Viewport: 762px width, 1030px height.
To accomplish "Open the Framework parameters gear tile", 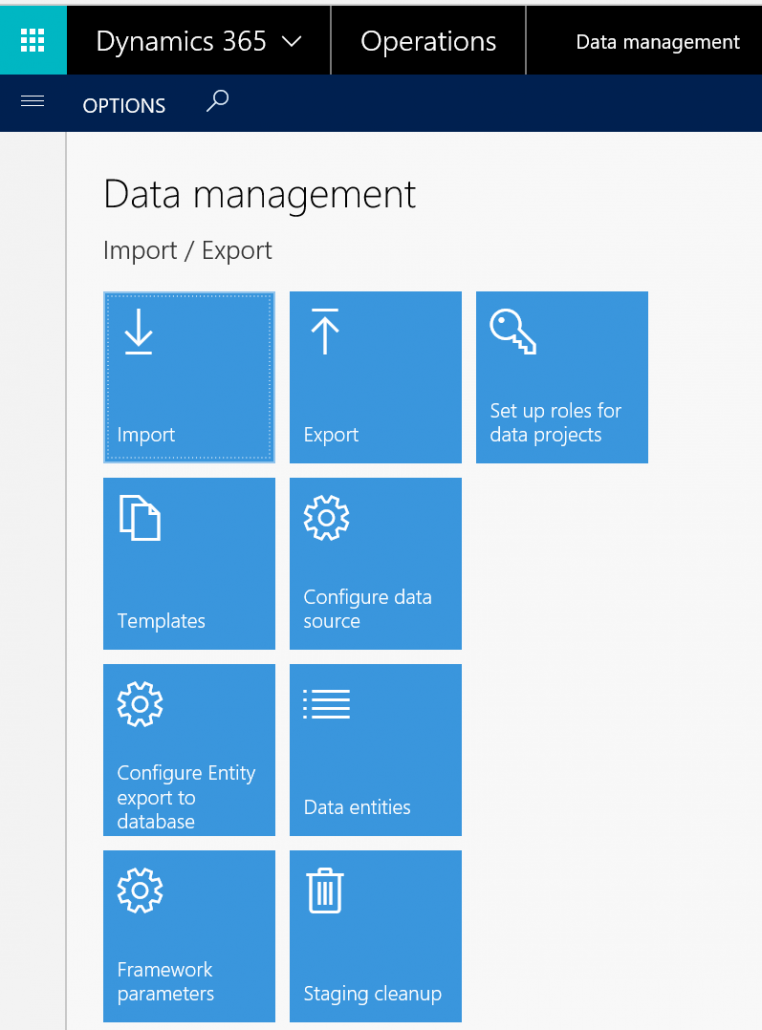I will coord(188,936).
